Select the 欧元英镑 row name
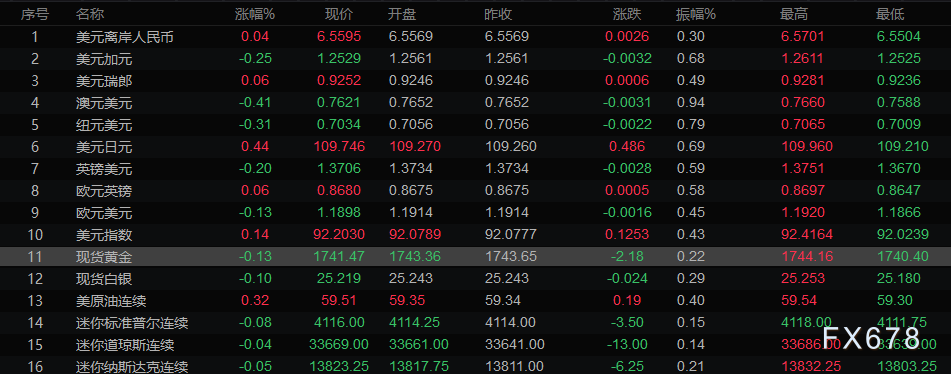Viewport: 951px width, 374px height. pyautogui.click(x=104, y=191)
